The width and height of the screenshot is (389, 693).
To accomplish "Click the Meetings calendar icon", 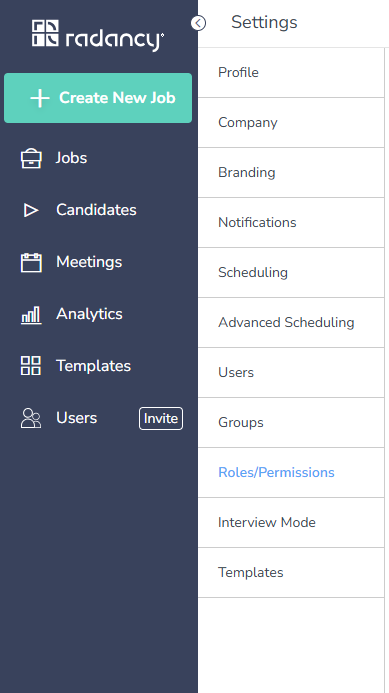I will pos(31,262).
